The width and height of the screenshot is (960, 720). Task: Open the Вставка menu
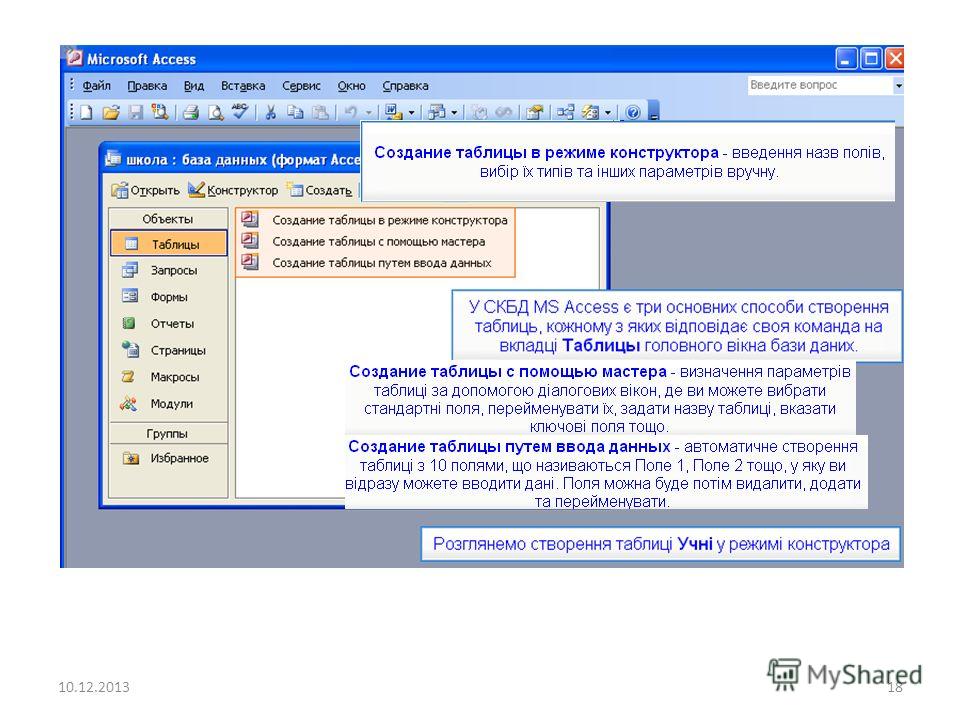tap(243, 86)
